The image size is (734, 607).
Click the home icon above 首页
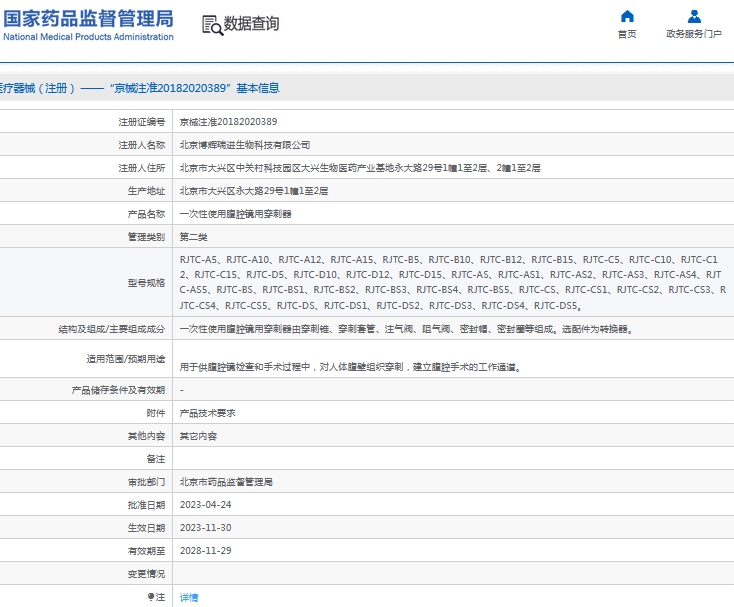coord(627,16)
